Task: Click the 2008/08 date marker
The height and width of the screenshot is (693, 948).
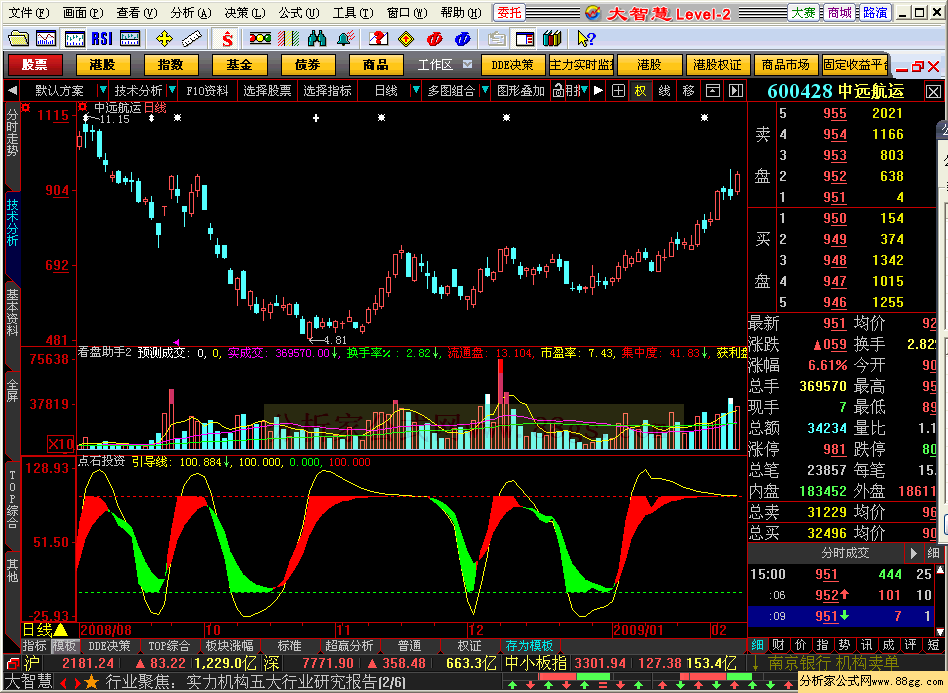Action: 106,630
